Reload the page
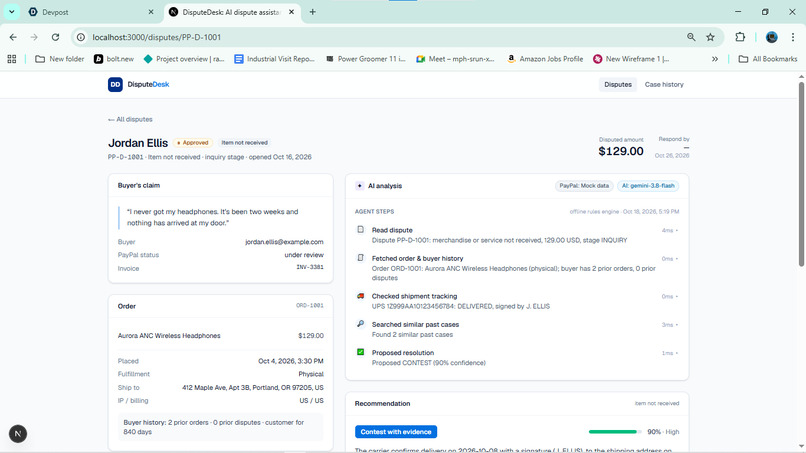806x453 pixels. click(56, 37)
